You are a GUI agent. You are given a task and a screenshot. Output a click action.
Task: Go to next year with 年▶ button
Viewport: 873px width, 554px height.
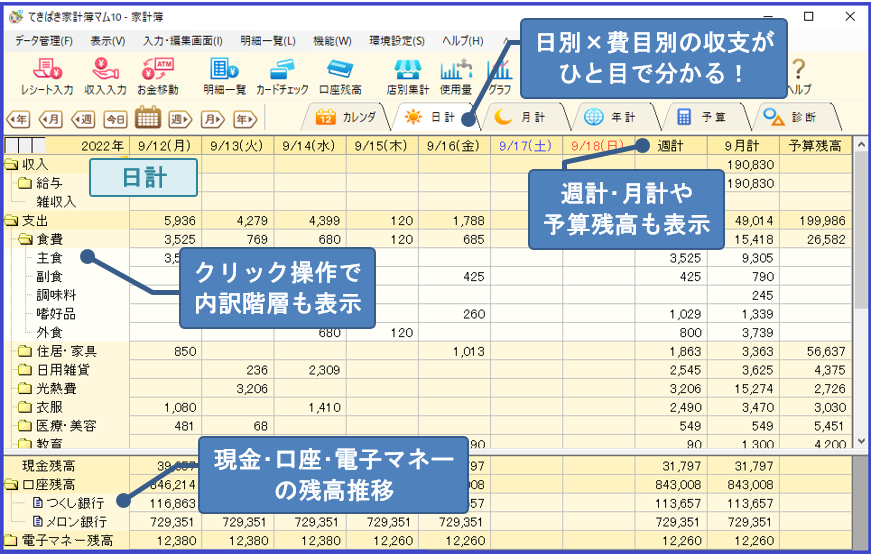pos(246,119)
